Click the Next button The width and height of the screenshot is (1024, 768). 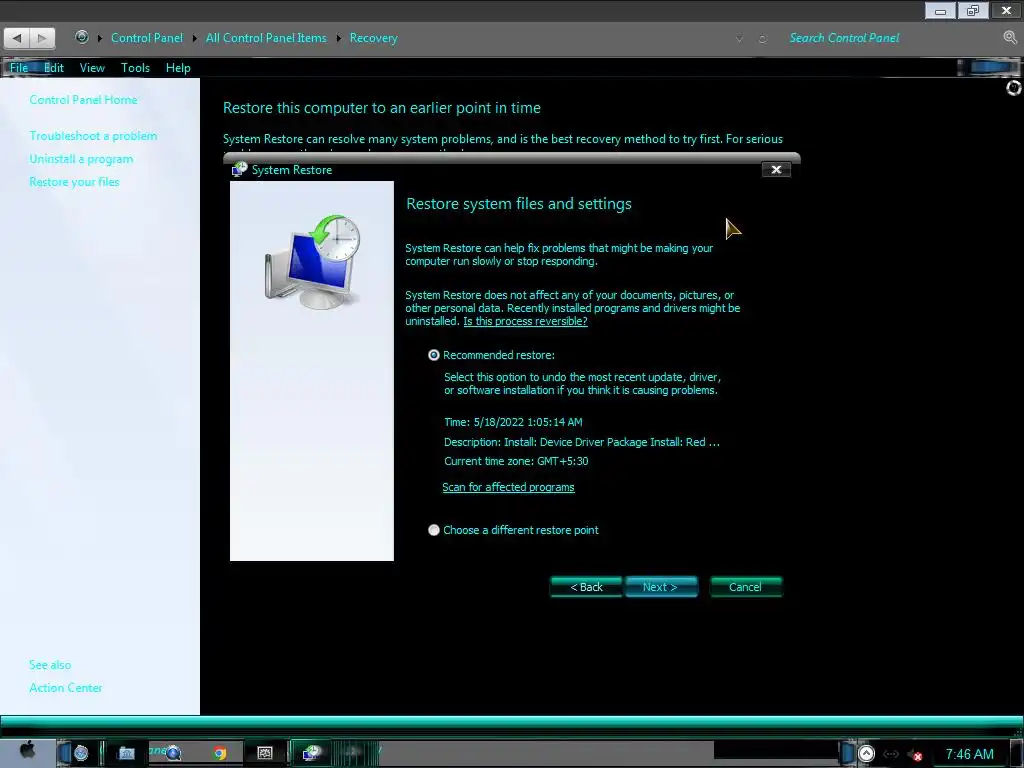point(661,587)
